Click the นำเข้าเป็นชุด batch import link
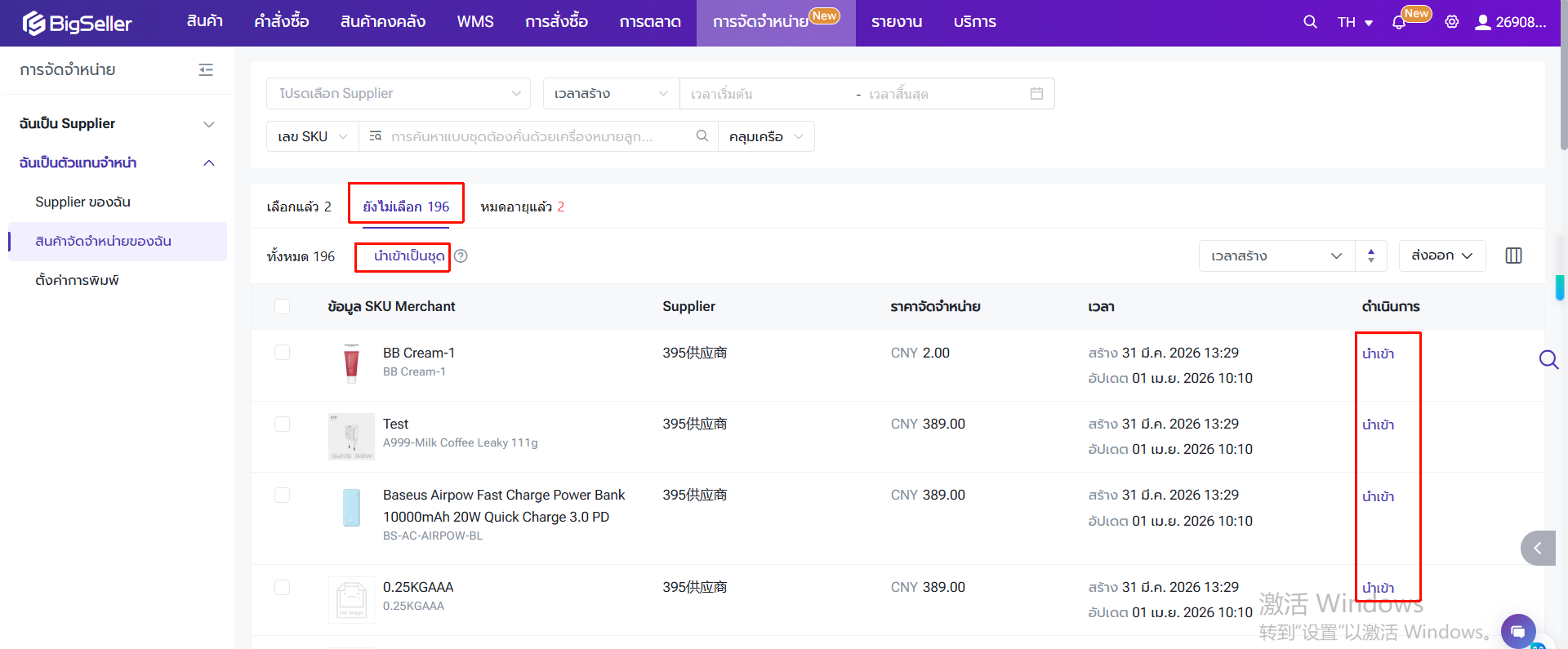The image size is (1568, 649). coord(408,256)
